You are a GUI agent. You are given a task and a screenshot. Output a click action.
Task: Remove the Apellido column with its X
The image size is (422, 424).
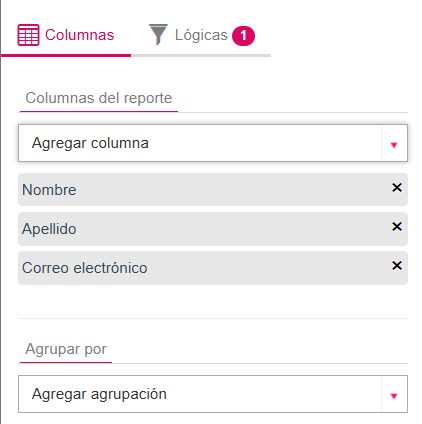click(x=397, y=227)
